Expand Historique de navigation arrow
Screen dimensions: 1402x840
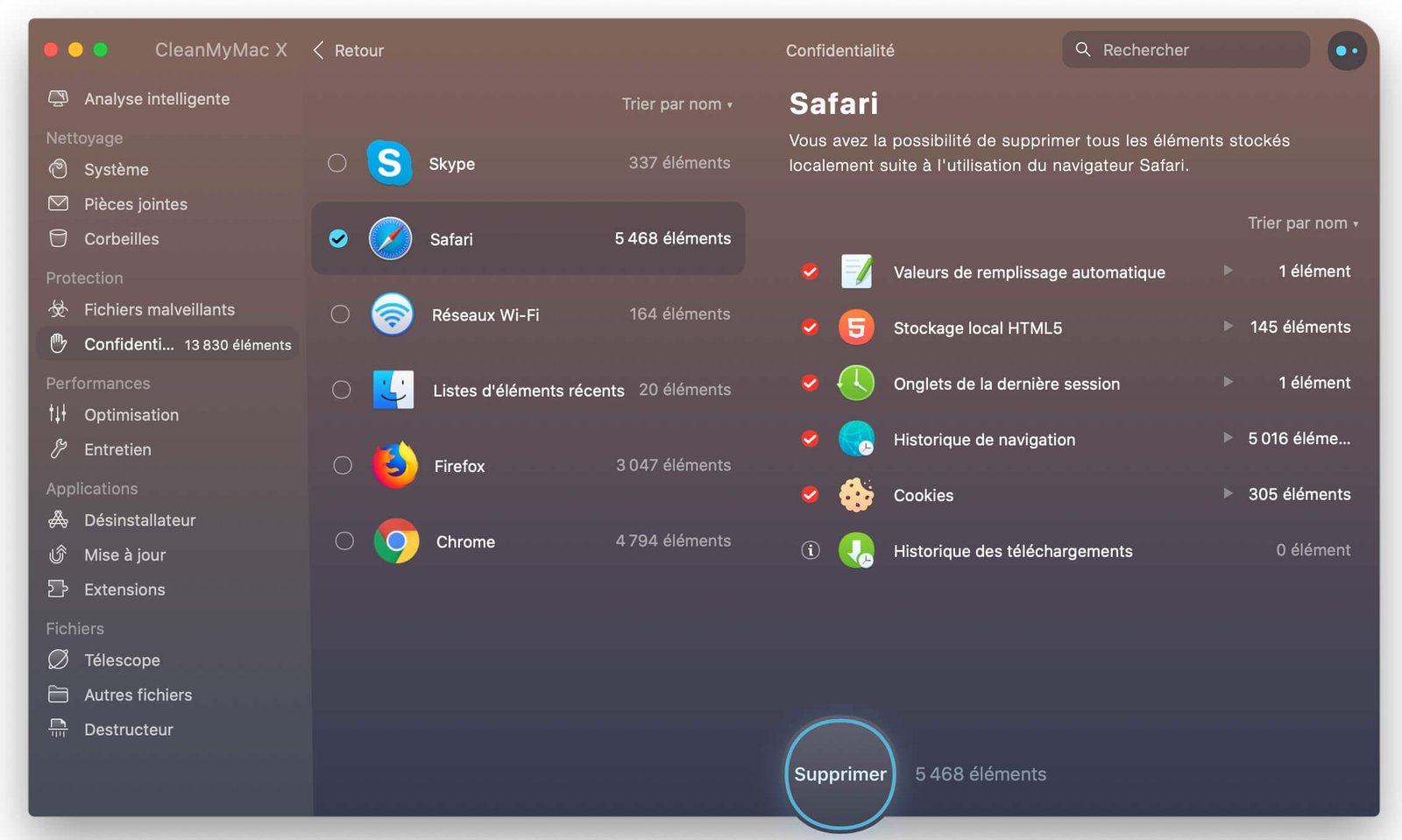[x=1229, y=437]
